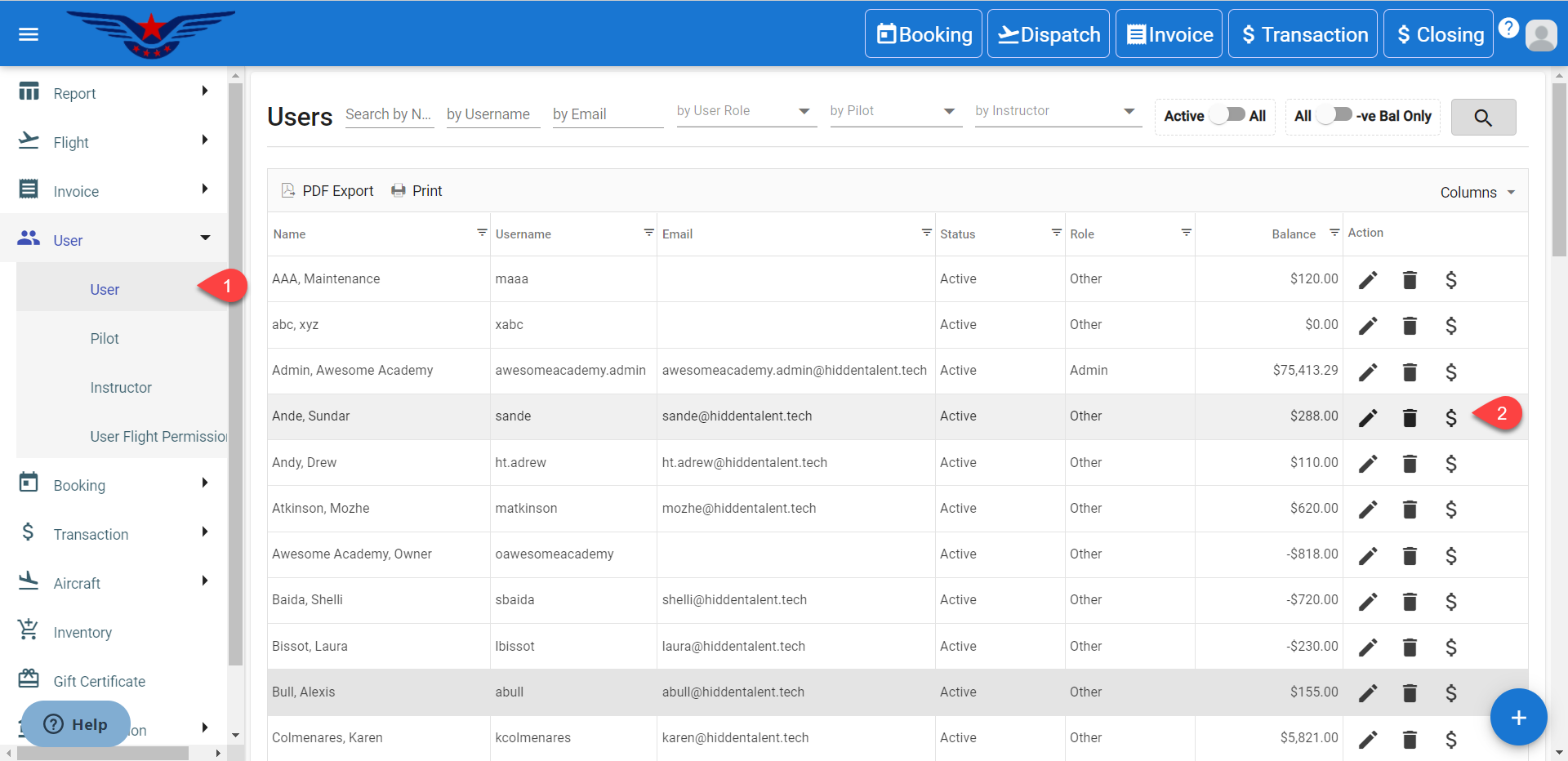Open the by Pilot dropdown
This screenshot has width=1568, height=761.
tap(895, 111)
